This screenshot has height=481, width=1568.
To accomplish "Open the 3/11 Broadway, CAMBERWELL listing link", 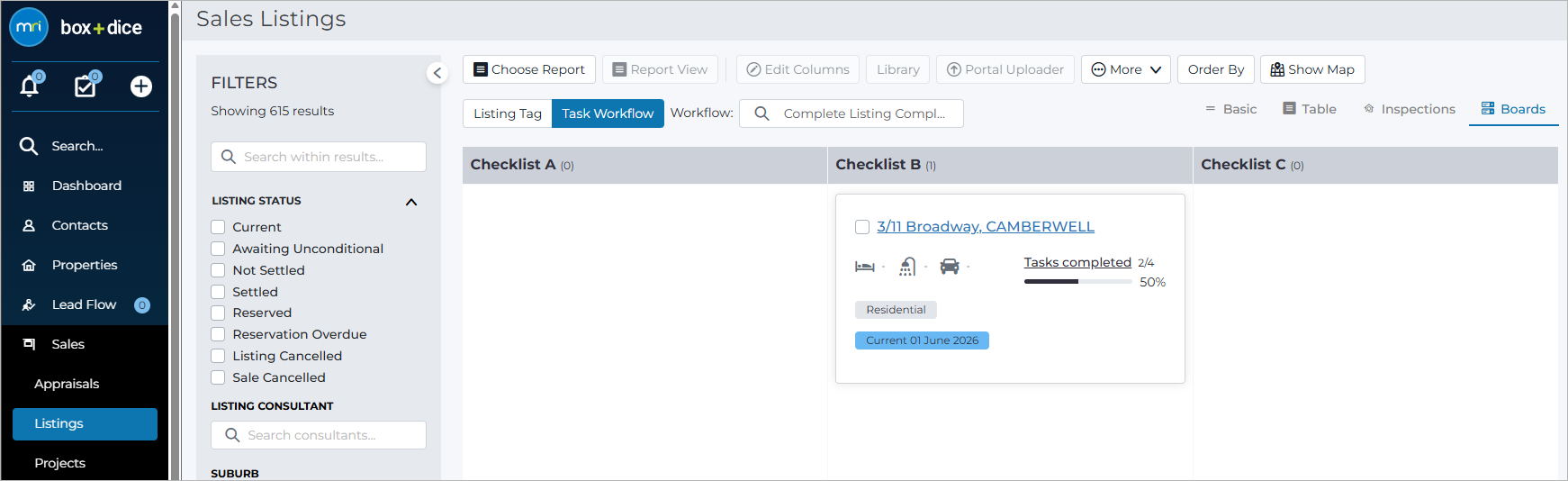I will point(986,227).
